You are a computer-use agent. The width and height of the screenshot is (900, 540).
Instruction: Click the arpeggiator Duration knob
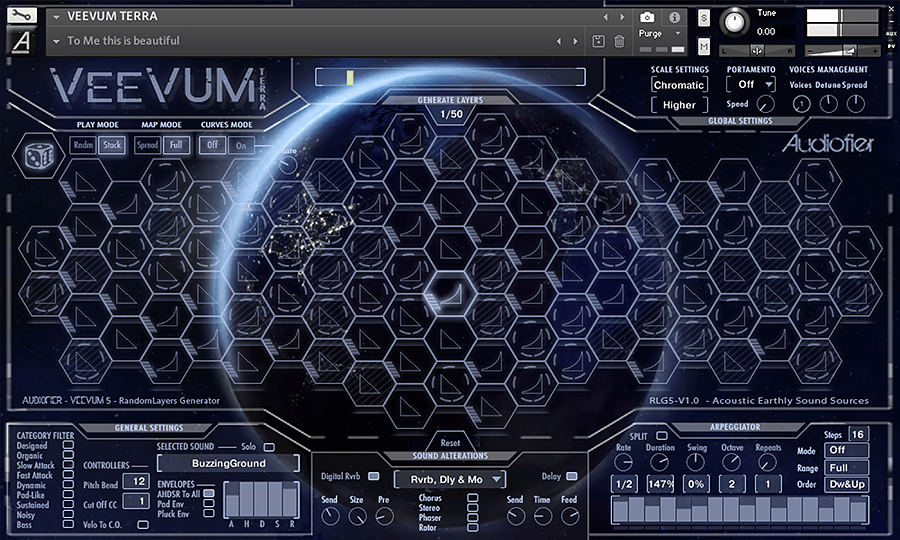tap(660, 462)
